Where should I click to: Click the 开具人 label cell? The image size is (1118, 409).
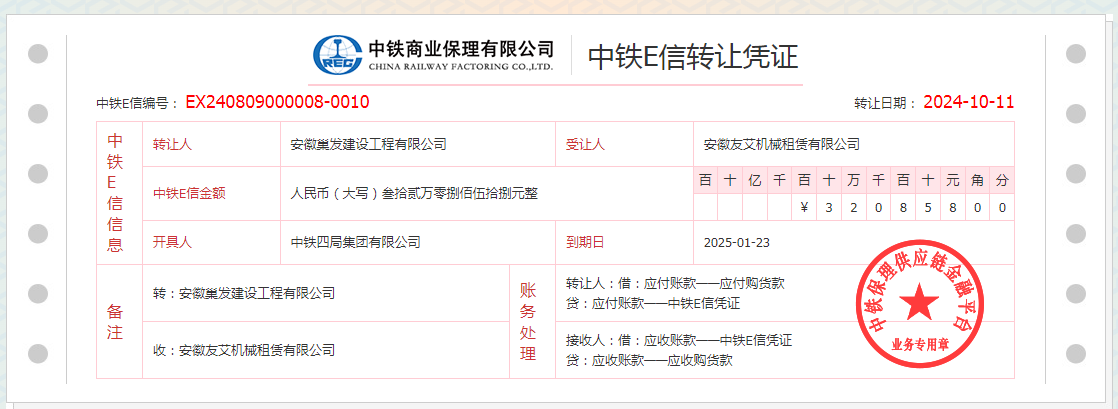pyautogui.click(x=172, y=242)
